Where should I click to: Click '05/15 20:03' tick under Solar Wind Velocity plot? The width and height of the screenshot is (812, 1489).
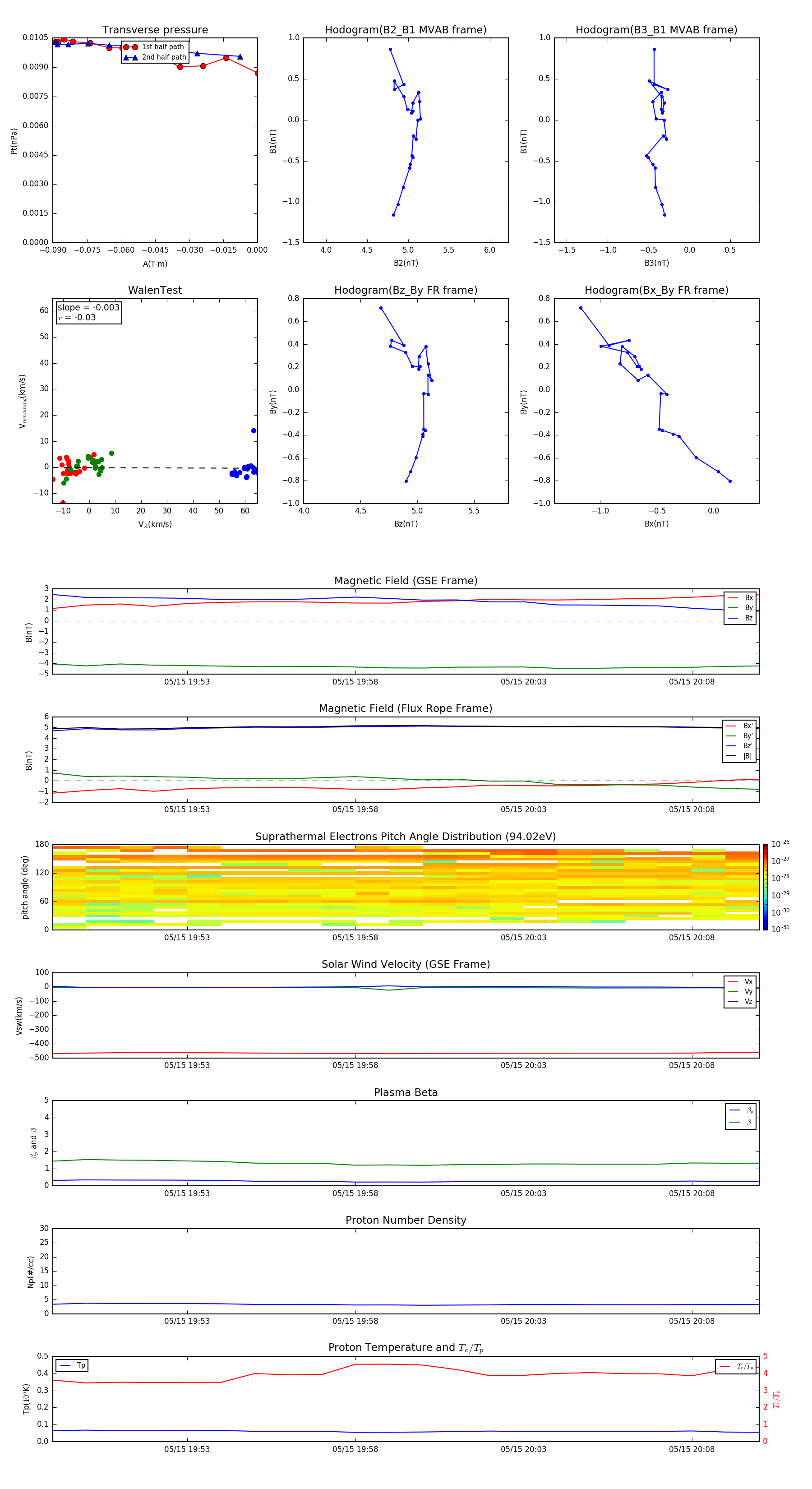[523, 1065]
